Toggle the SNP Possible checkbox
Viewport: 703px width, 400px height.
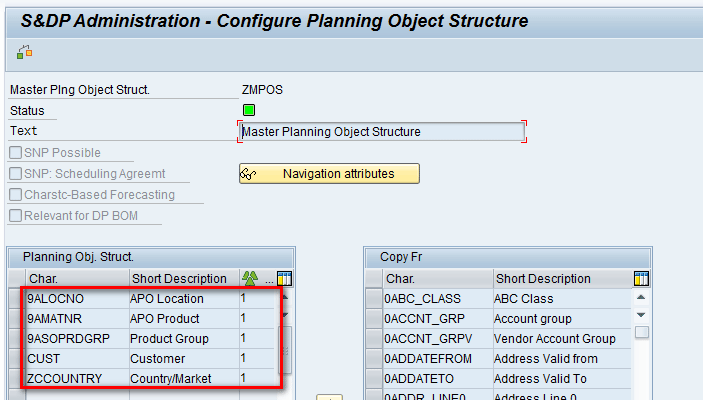[16, 153]
